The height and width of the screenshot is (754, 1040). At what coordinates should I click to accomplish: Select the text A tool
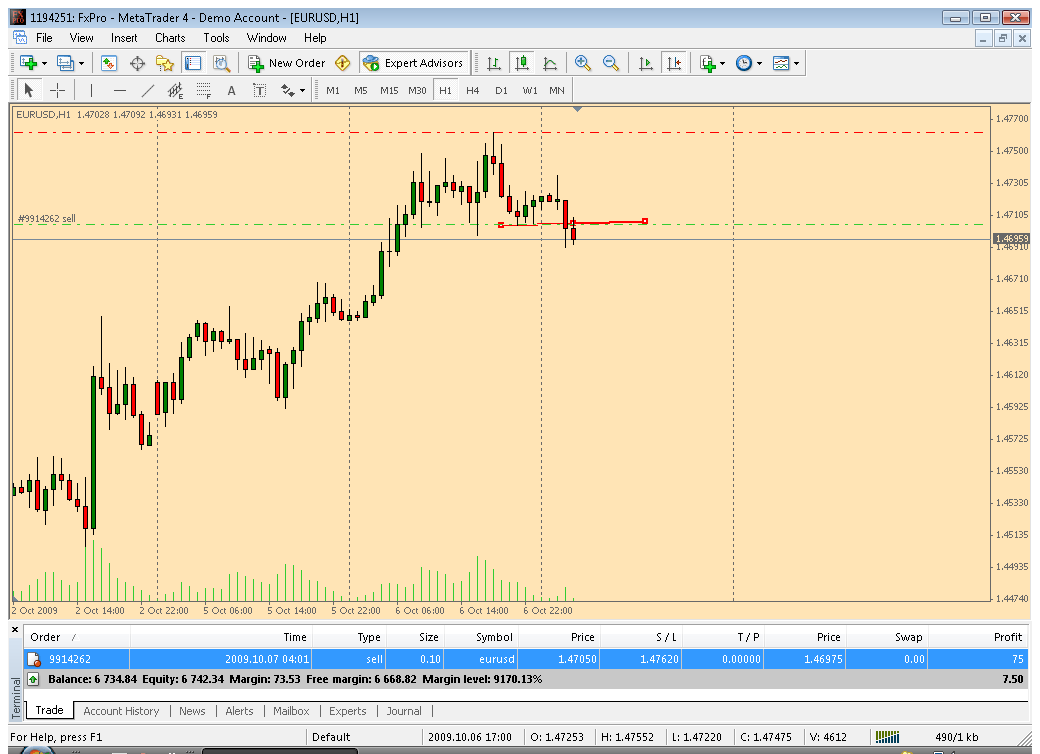point(231,90)
